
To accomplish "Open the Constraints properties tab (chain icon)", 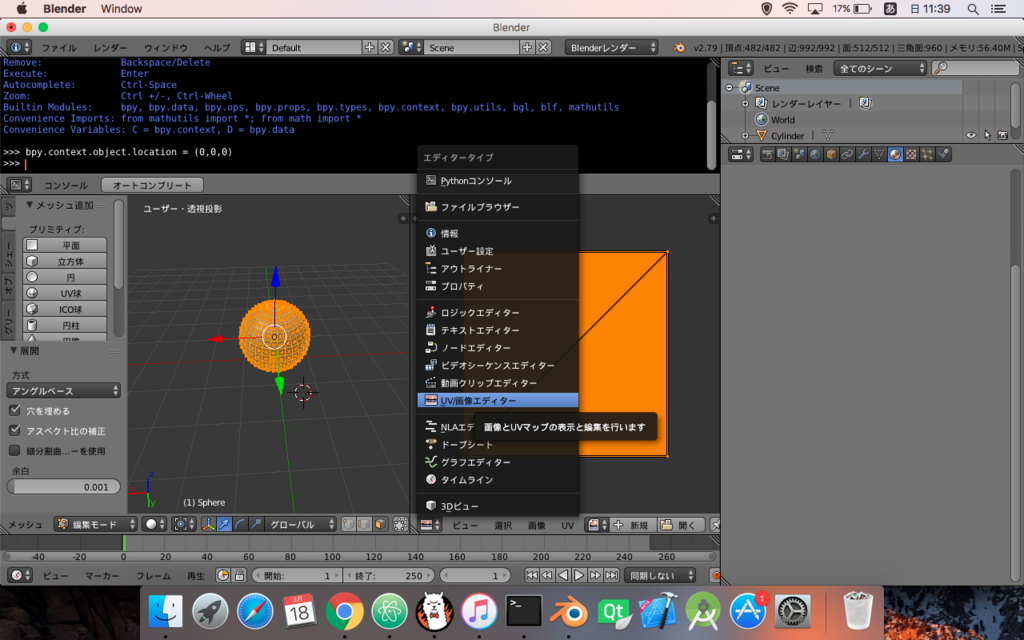I will point(847,154).
